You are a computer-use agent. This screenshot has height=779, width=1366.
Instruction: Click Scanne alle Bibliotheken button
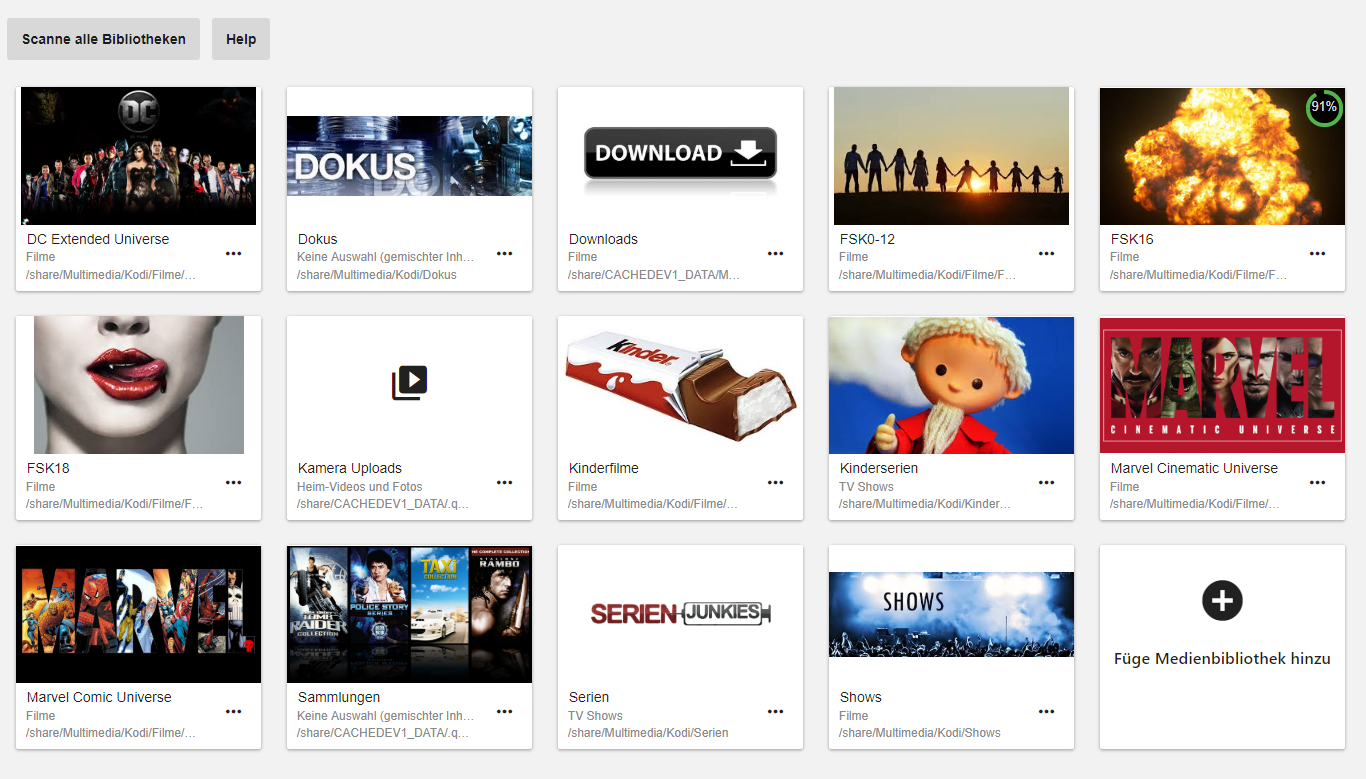click(x=104, y=39)
